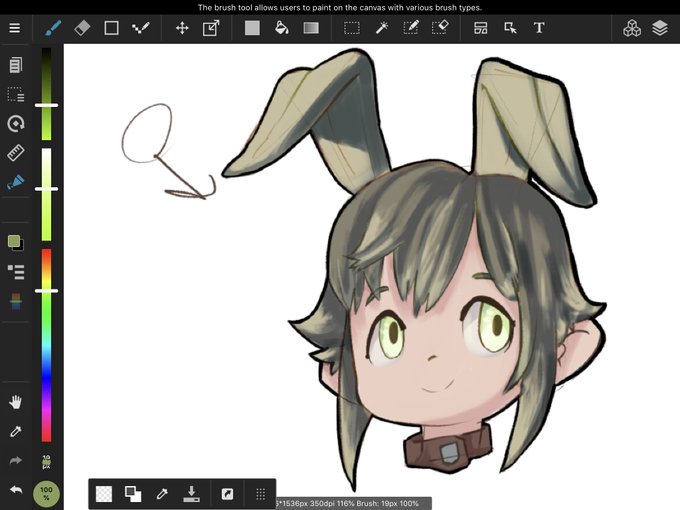Open the Transform tool

tap(211, 28)
